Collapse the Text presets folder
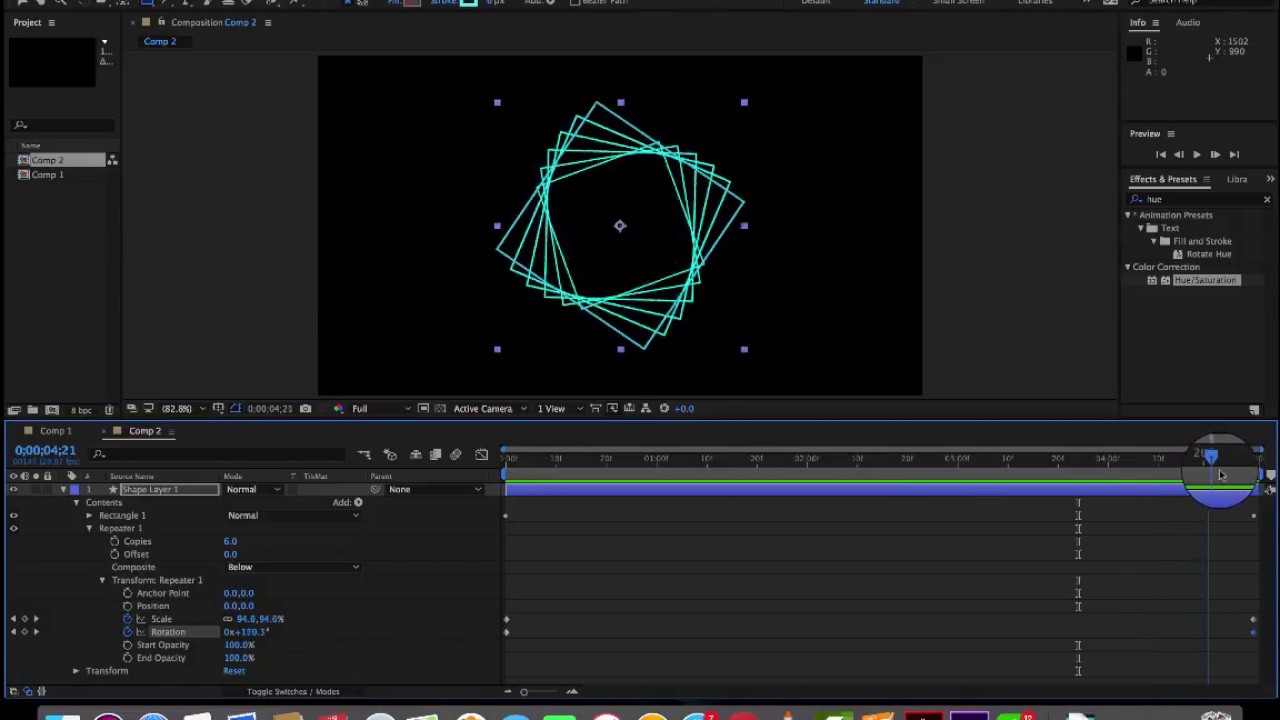 pyautogui.click(x=1140, y=228)
